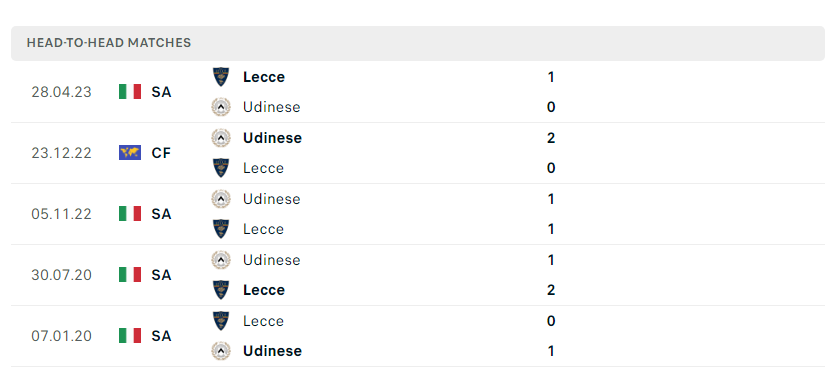Click Udinese crest in 28.04.23 match

point(221,107)
